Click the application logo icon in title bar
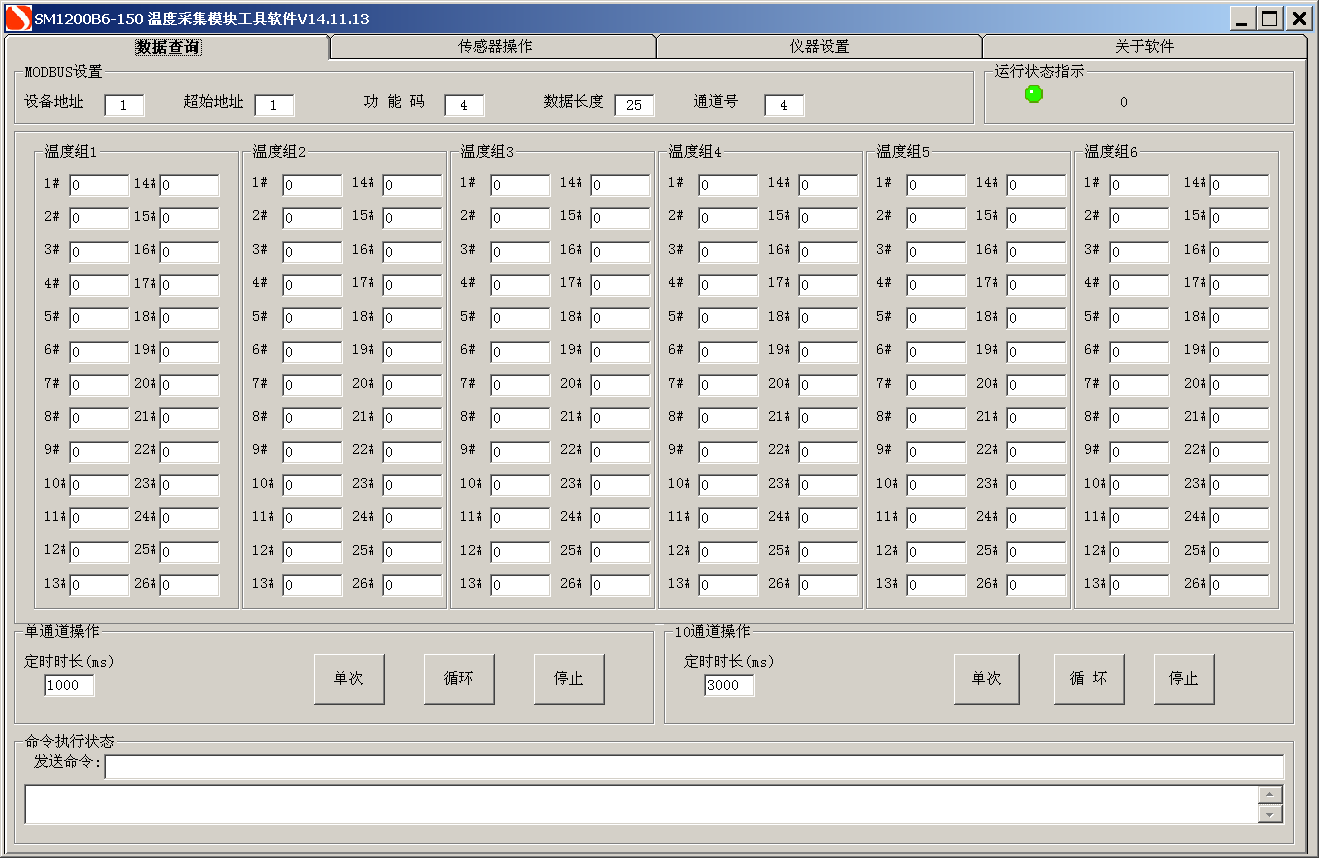This screenshot has width=1319, height=858. coord(18,18)
